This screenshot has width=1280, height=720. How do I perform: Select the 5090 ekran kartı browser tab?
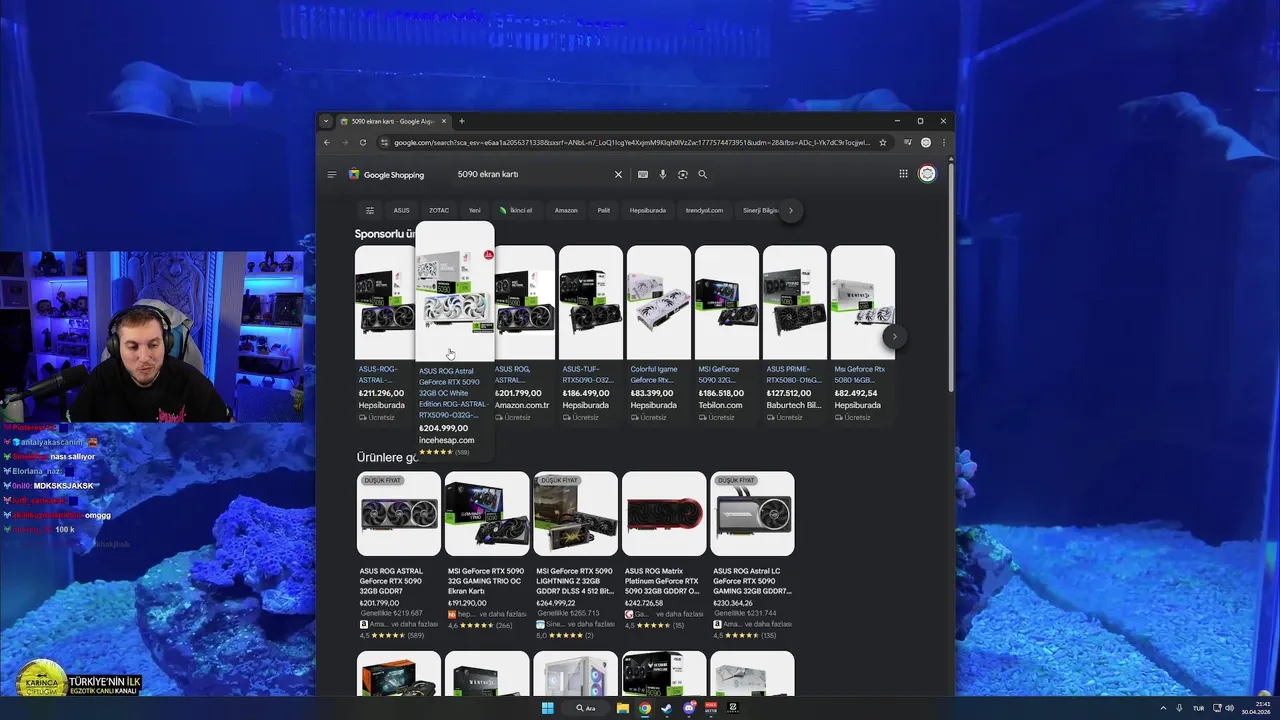pos(392,121)
